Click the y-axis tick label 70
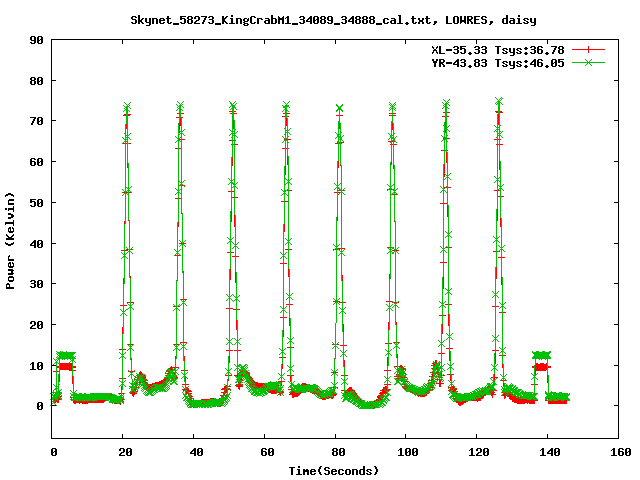Screen dimensions: 640x480 [x=36, y=121]
